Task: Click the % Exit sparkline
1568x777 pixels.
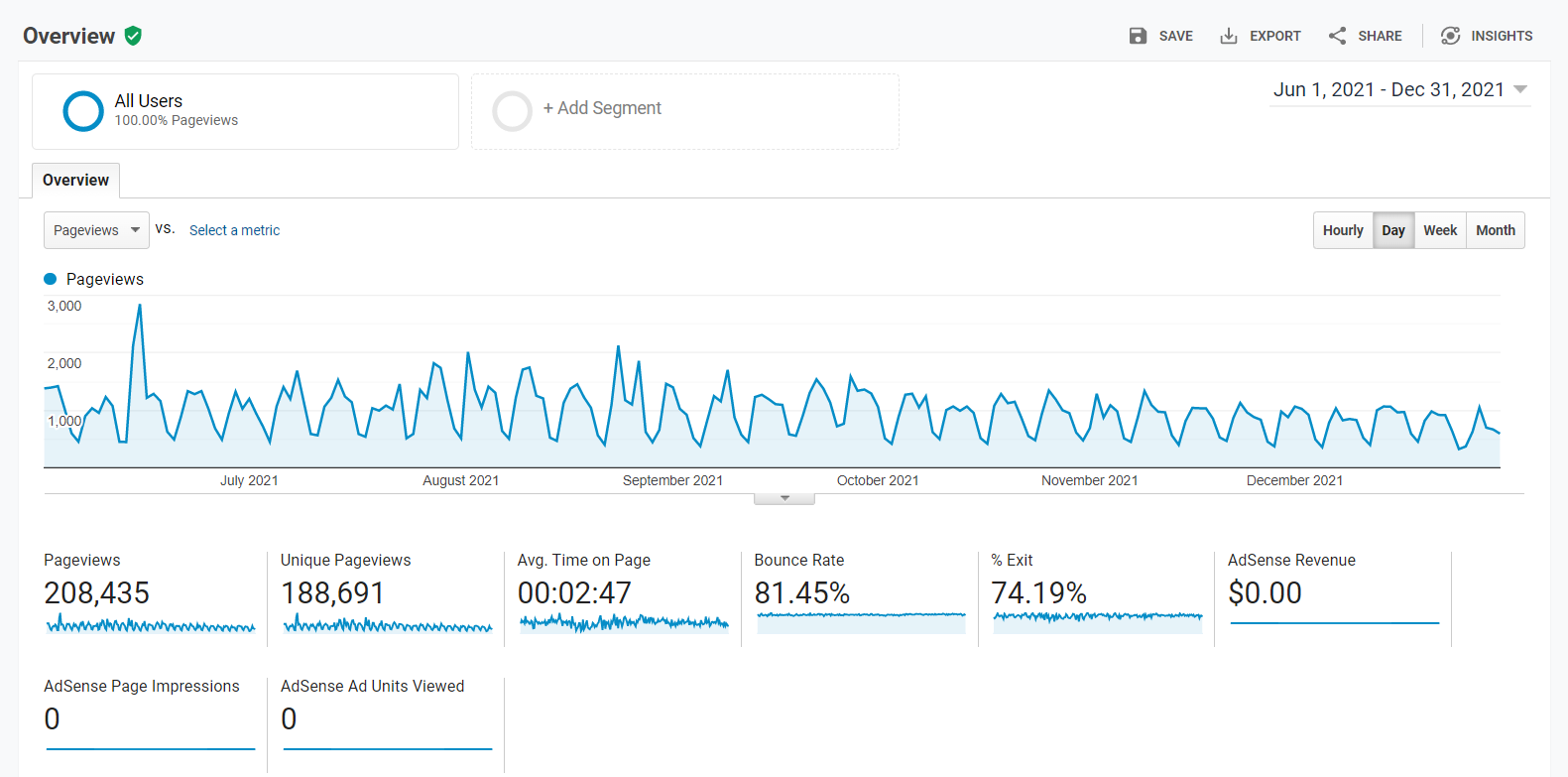Action: pyautogui.click(x=1098, y=623)
